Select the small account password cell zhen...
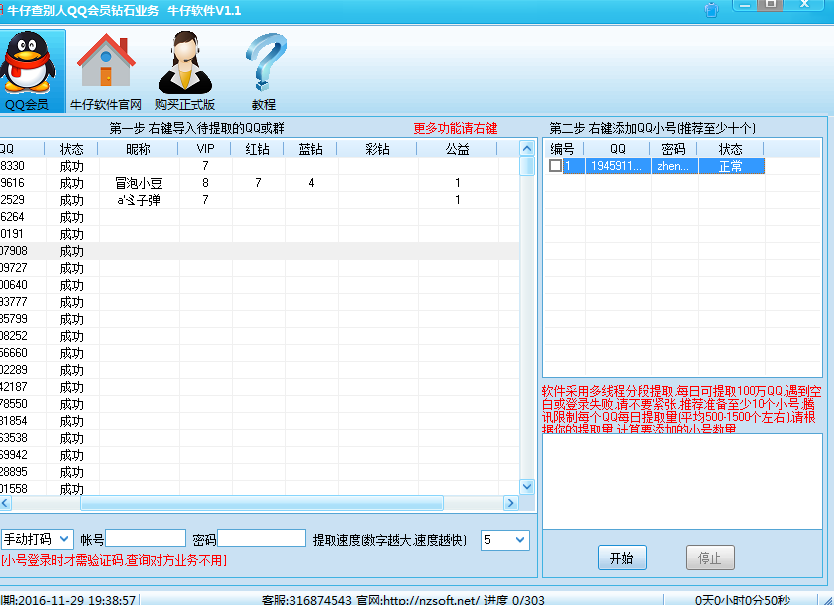The image size is (834, 605). (x=674, y=166)
